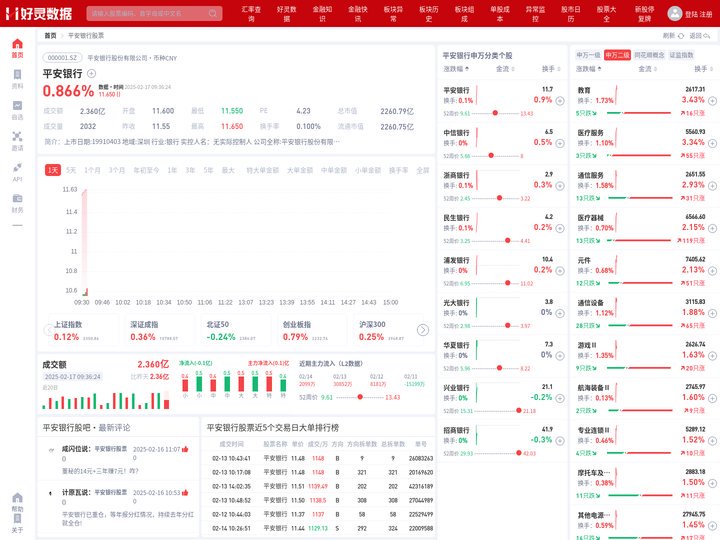
Task: Sort bank list by 涨跌幅
Action: point(456,69)
